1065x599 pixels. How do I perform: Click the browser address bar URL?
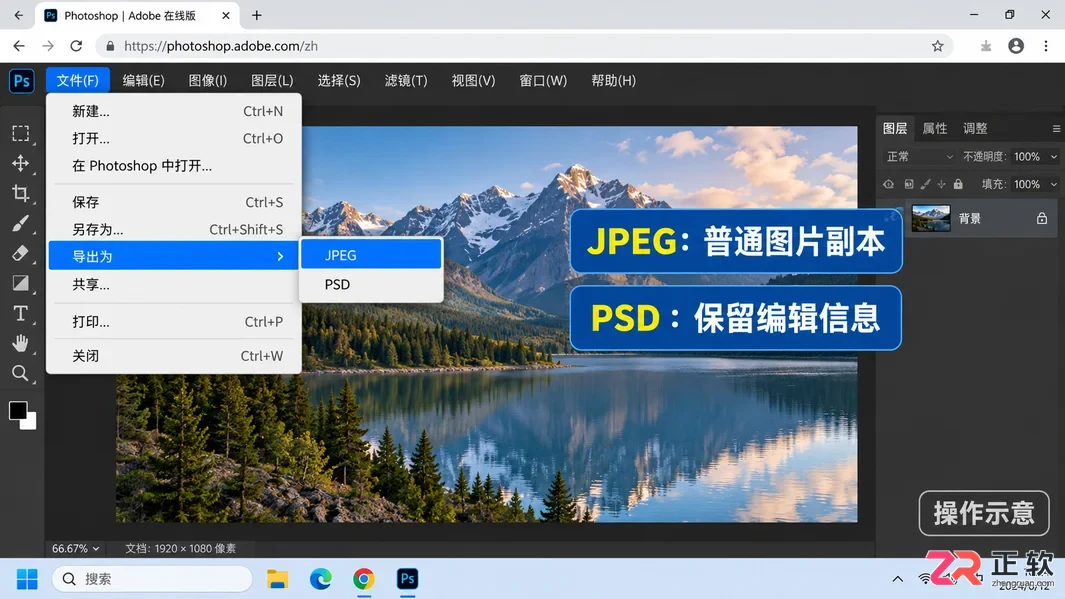coord(221,46)
